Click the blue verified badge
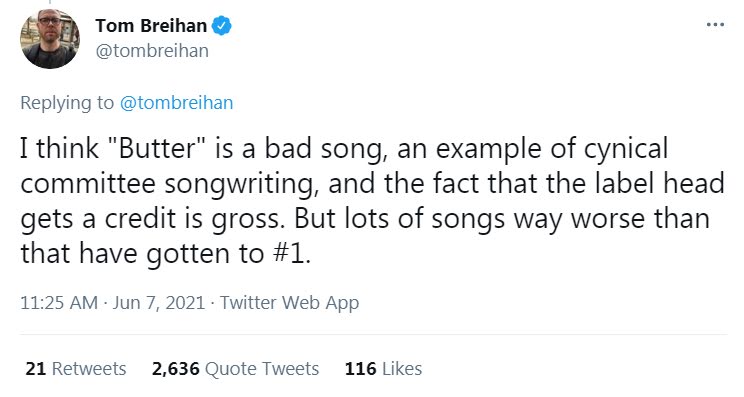 [x=221, y=26]
